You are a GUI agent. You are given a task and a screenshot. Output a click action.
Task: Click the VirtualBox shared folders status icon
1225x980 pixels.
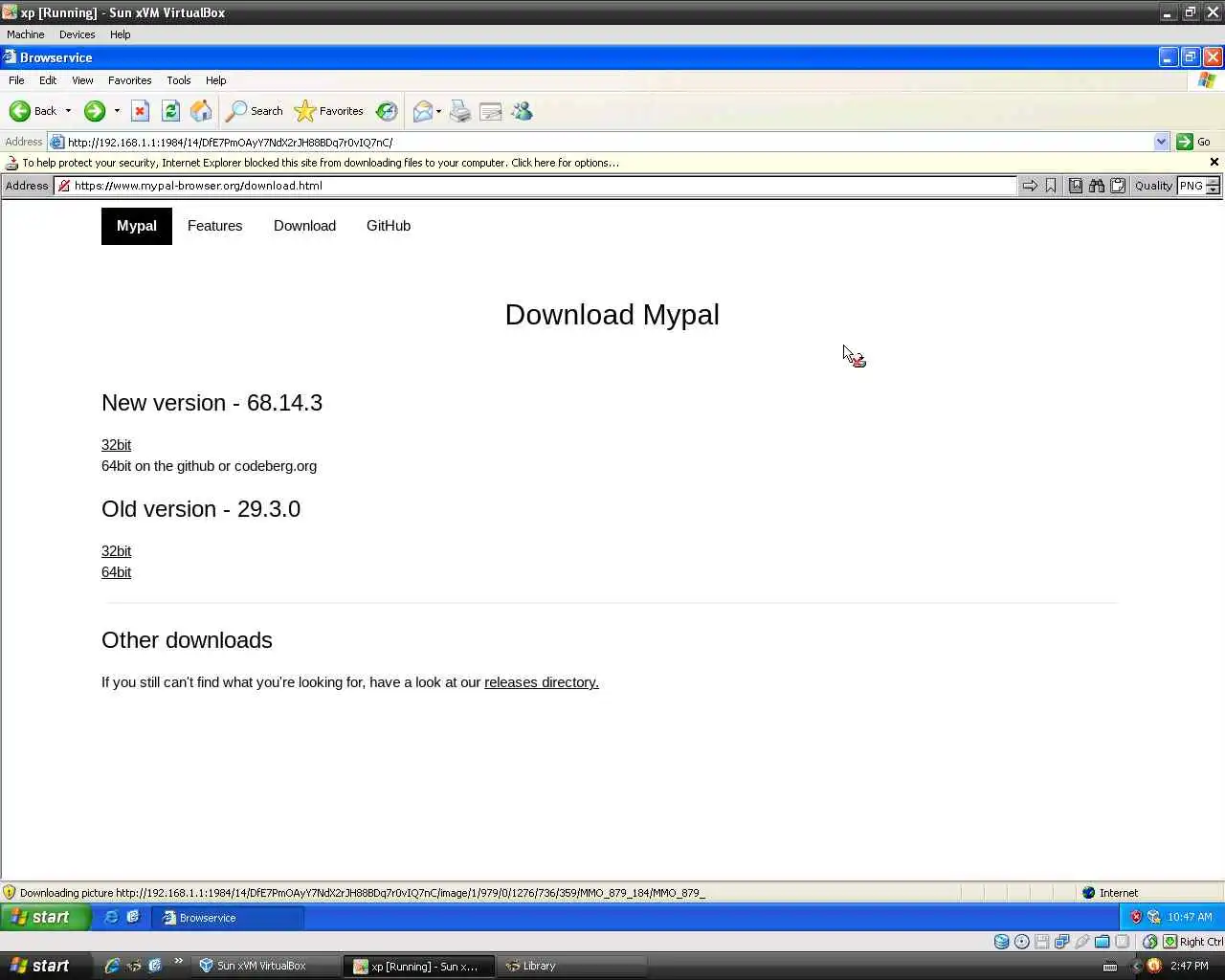pyautogui.click(x=1102, y=942)
